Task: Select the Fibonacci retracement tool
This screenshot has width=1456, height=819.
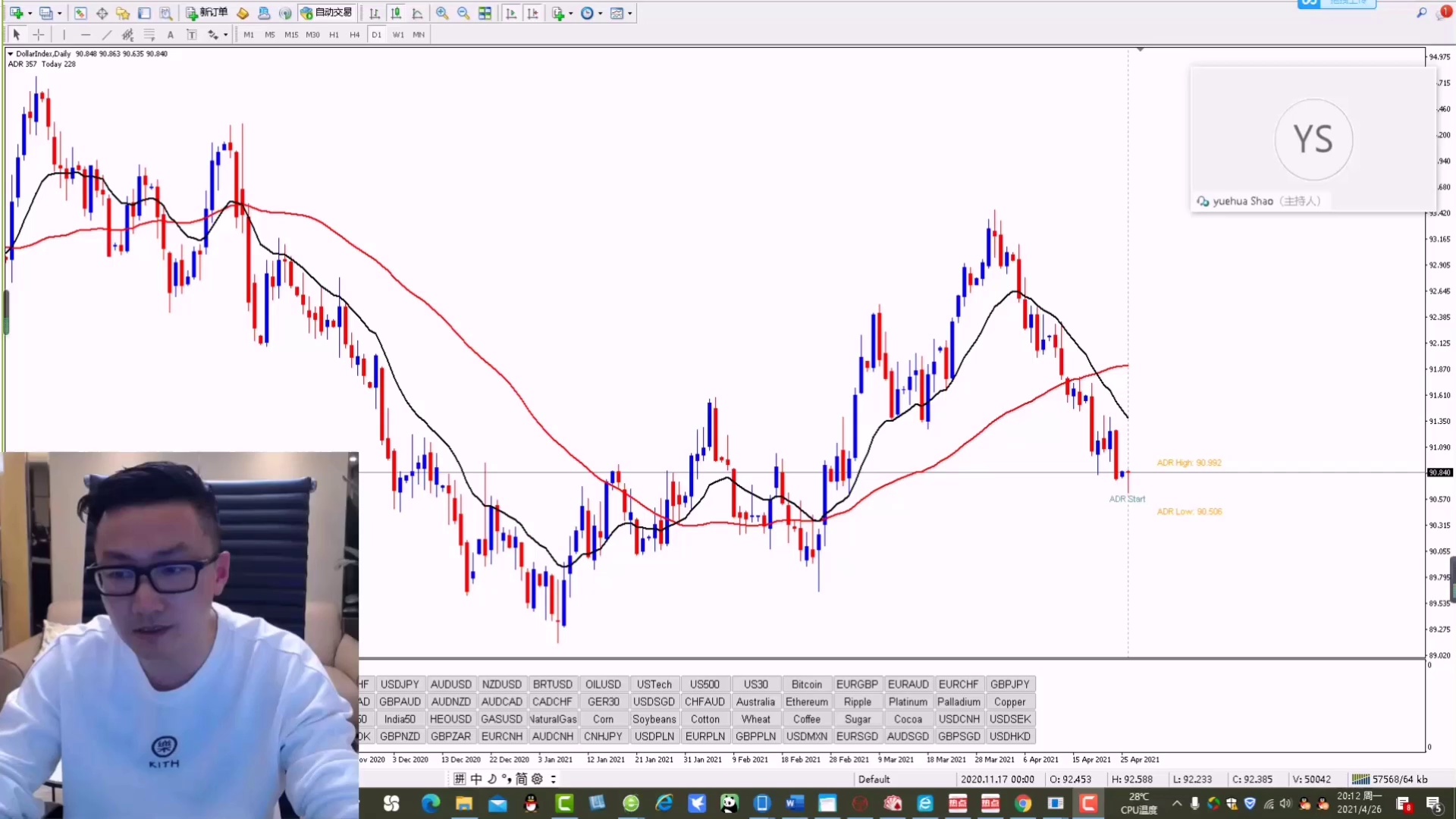Action: coord(149,35)
